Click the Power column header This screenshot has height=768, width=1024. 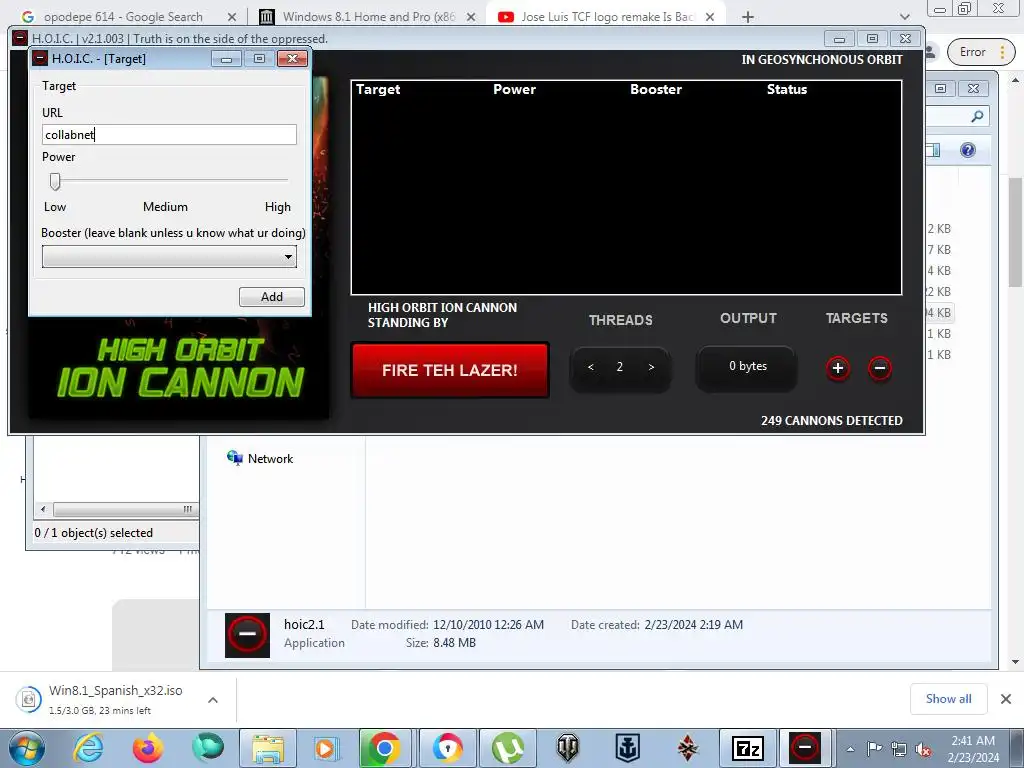pyautogui.click(x=514, y=89)
